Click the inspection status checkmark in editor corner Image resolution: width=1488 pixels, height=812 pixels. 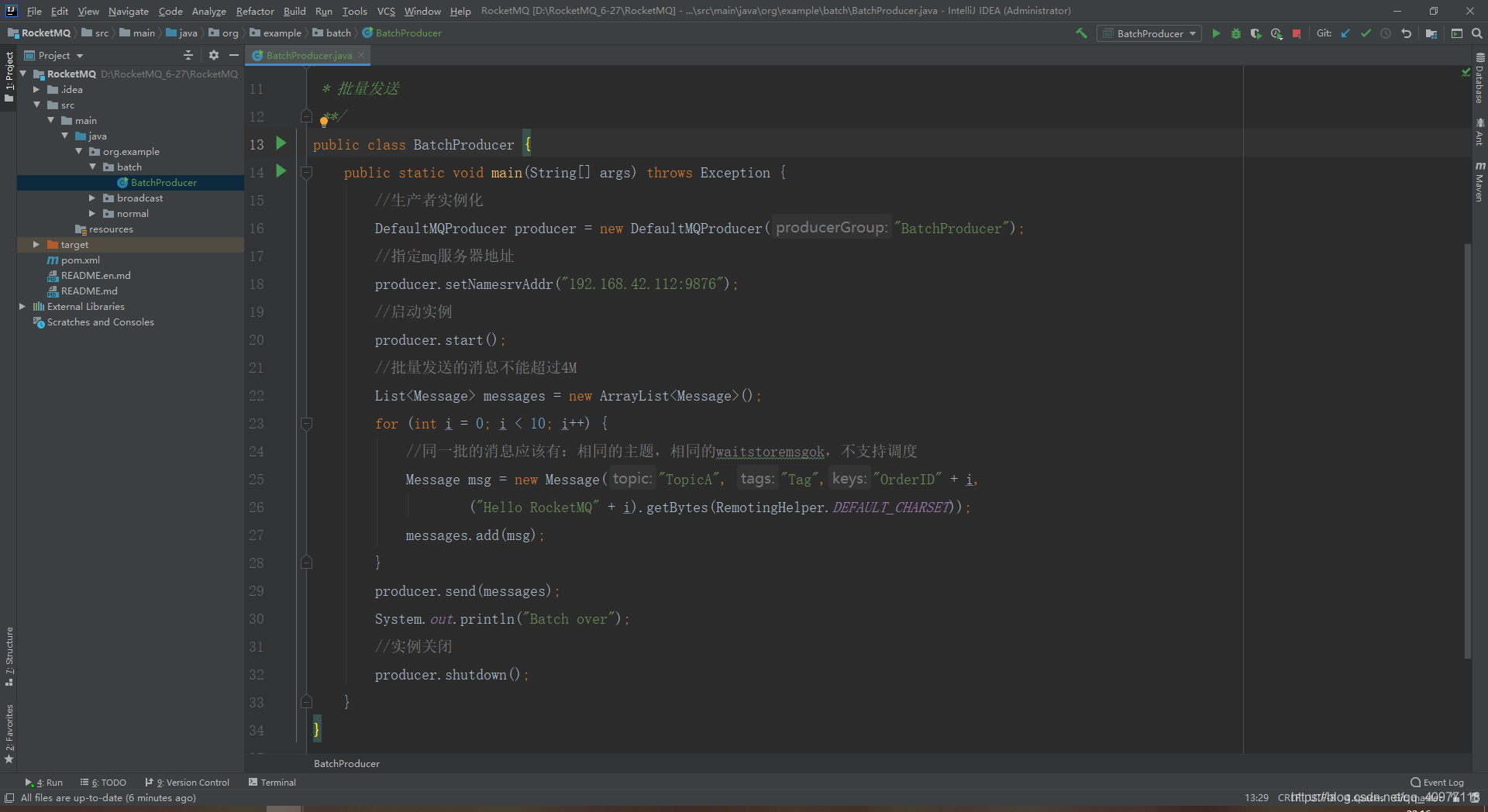coord(1466,72)
